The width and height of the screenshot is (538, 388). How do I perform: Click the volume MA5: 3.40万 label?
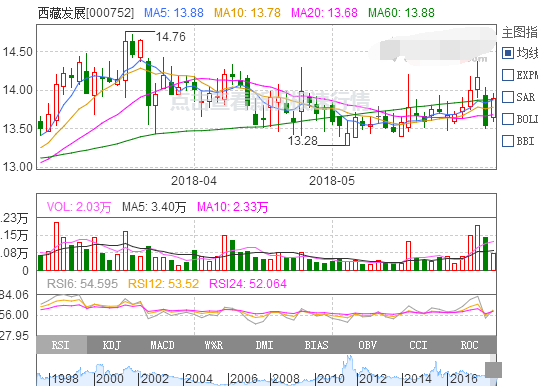154,207
